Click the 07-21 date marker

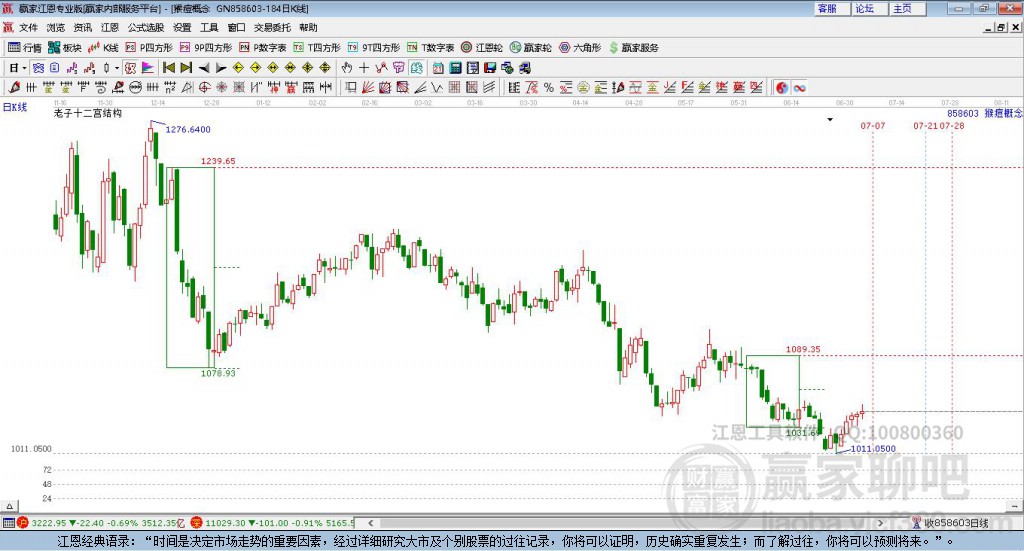click(925, 125)
